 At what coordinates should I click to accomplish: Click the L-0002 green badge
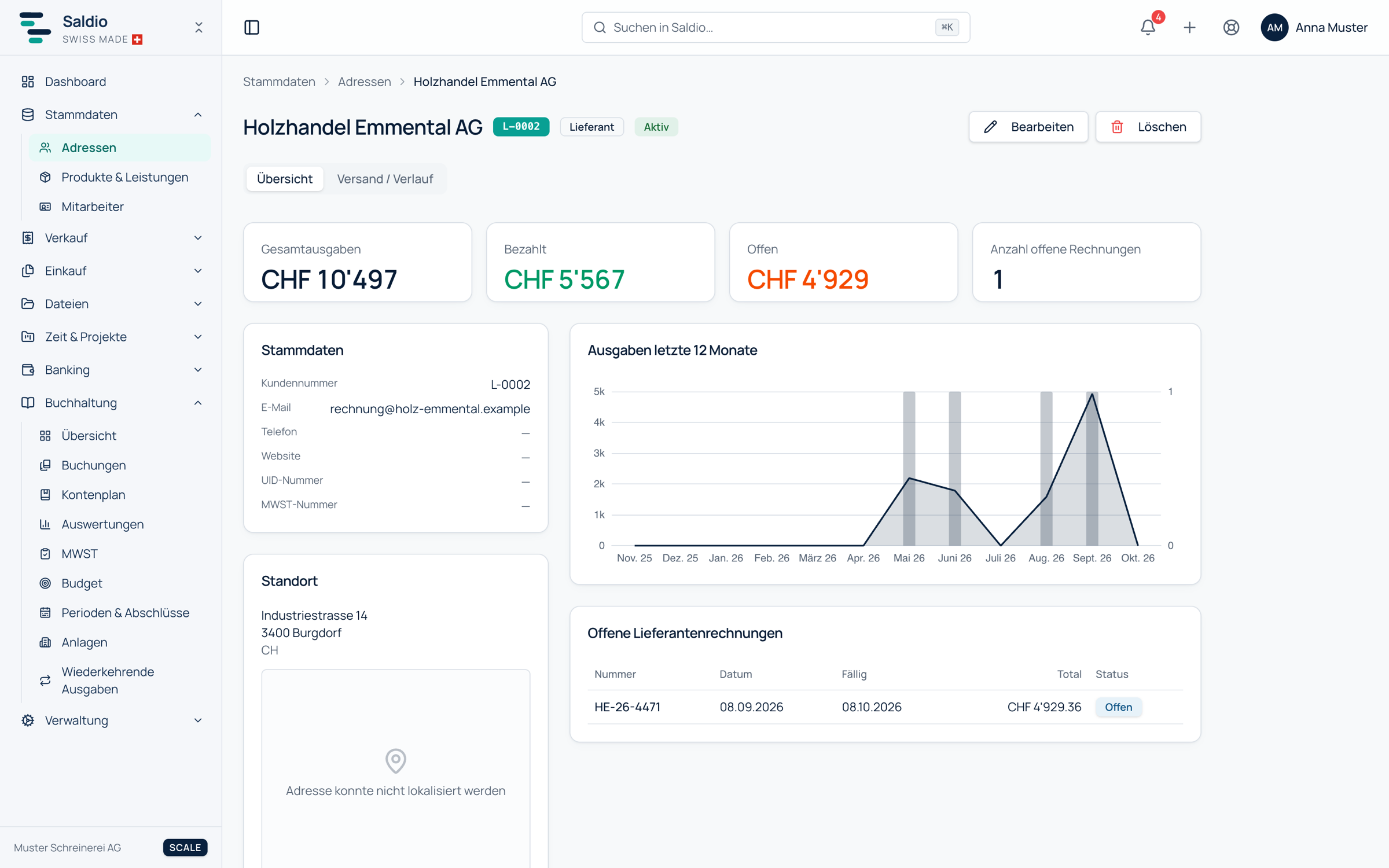point(521,127)
